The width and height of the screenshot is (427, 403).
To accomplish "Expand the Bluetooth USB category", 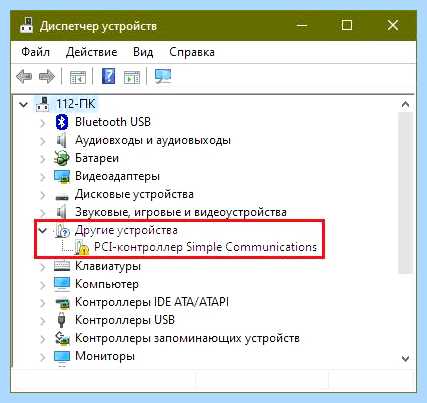I will point(42,123).
